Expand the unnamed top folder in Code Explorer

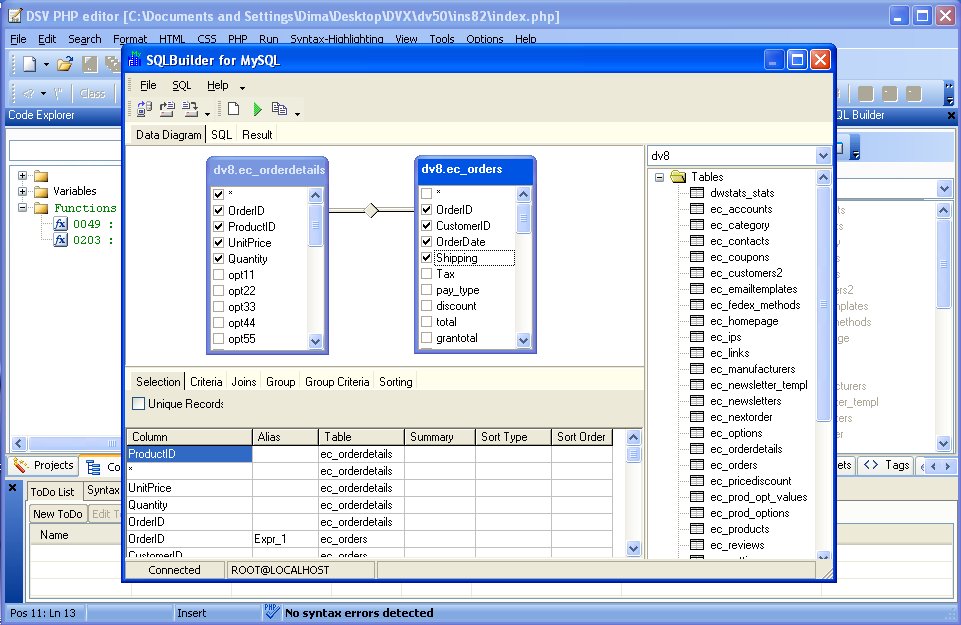pyautogui.click(x=23, y=175)
